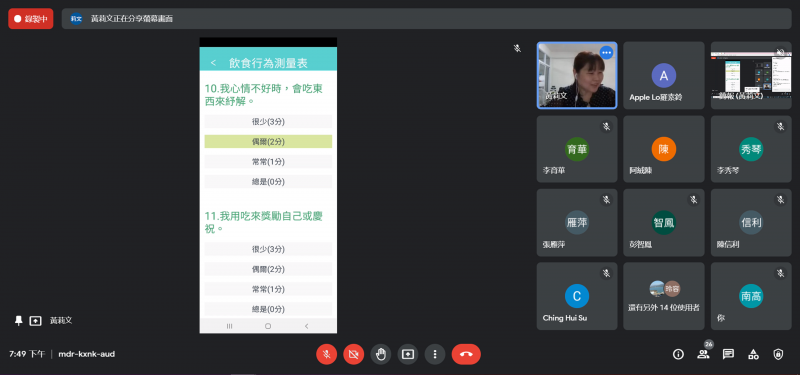Click the 飲食行為測量表 header title
The image size is (800, 375).
(268, 63)
